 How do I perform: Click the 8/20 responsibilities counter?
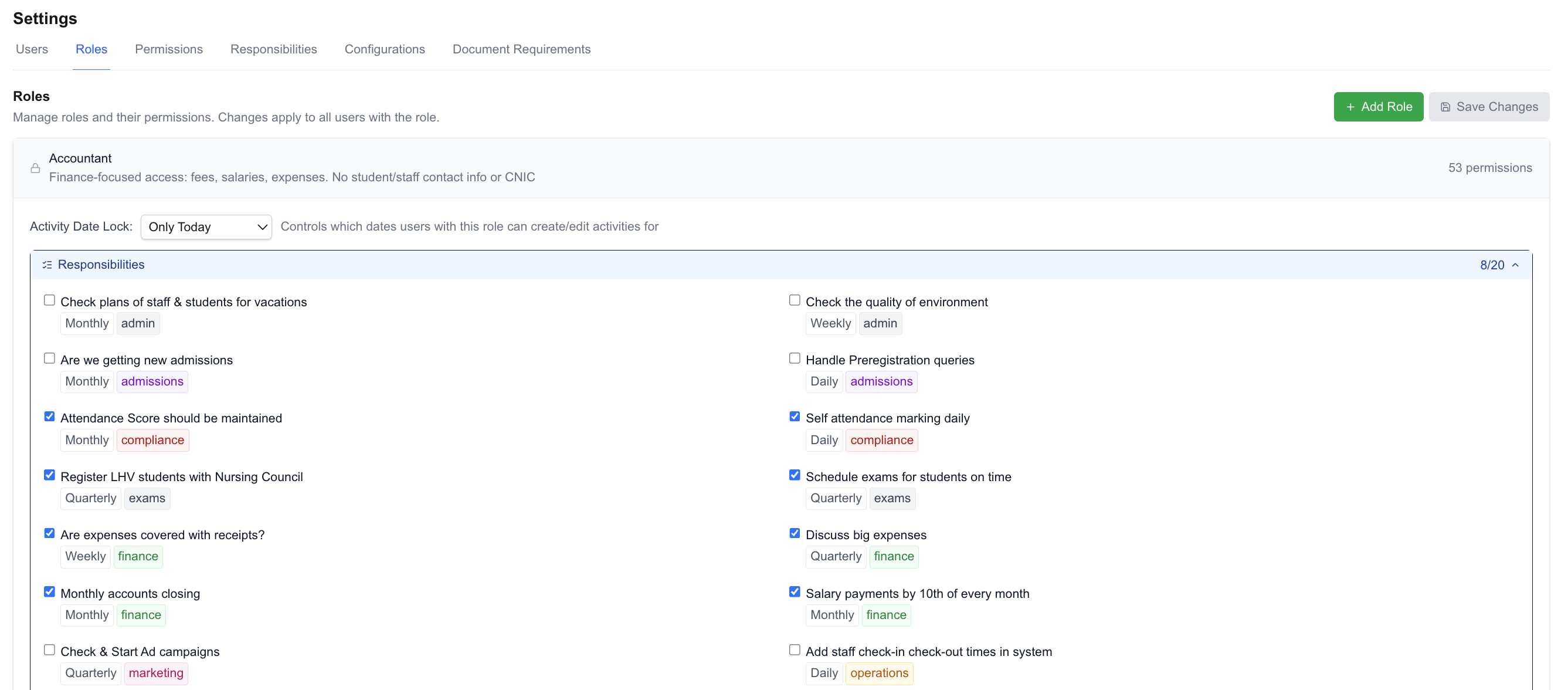pos(1492,265)
